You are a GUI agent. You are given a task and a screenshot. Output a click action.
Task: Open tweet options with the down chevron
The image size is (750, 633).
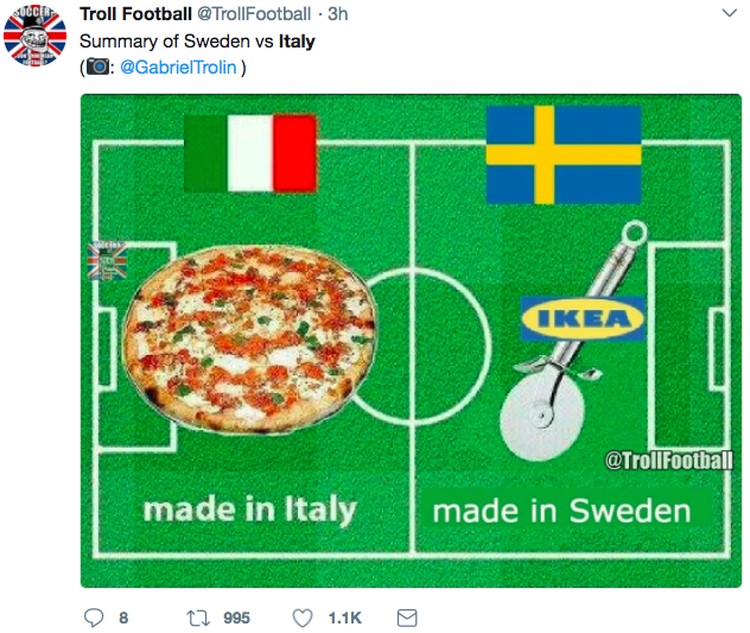pyautogui.click(x=729, y=13)
